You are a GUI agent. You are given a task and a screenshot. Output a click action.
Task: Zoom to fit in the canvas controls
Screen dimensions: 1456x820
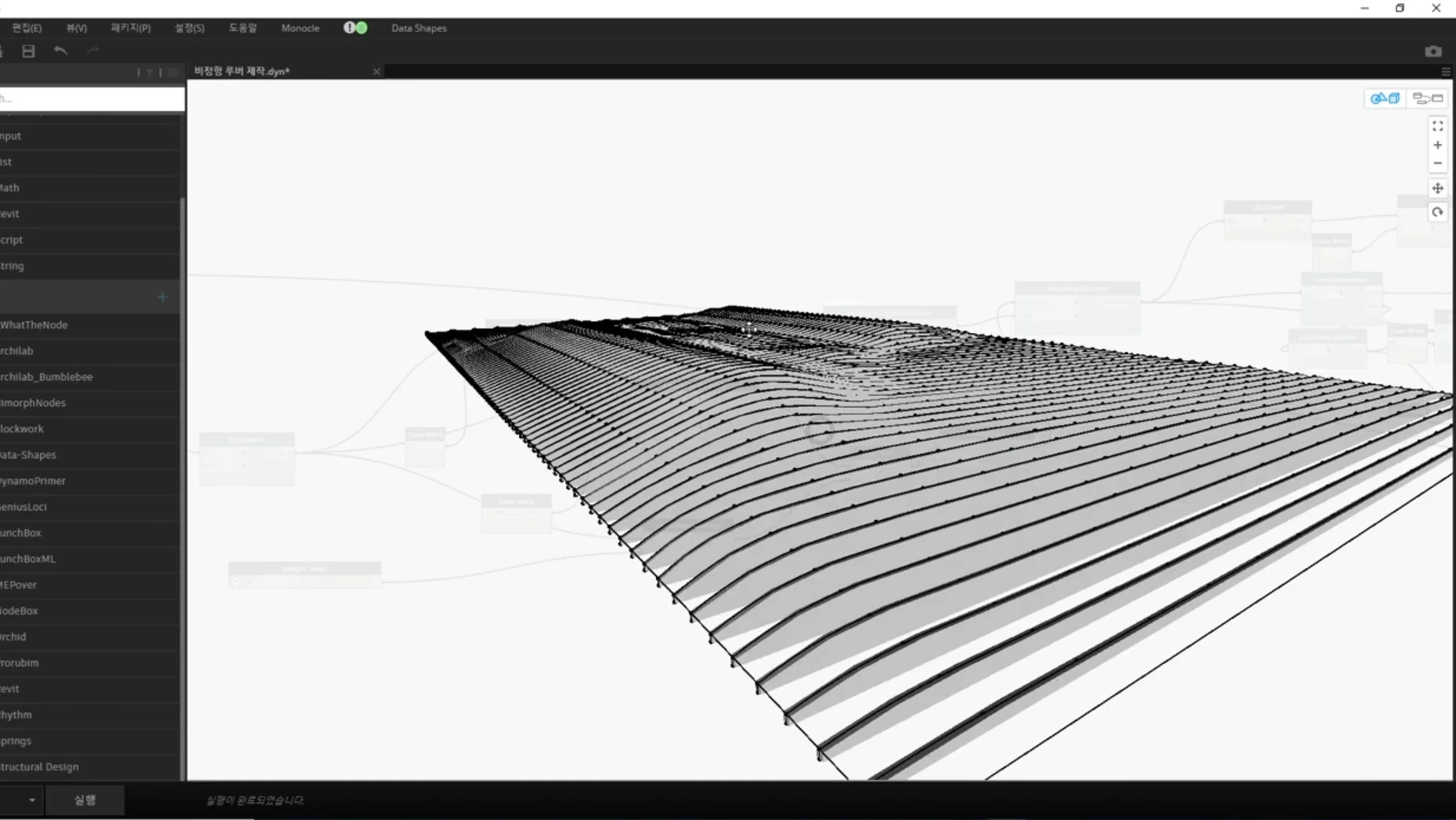(x=1437, y=126)
